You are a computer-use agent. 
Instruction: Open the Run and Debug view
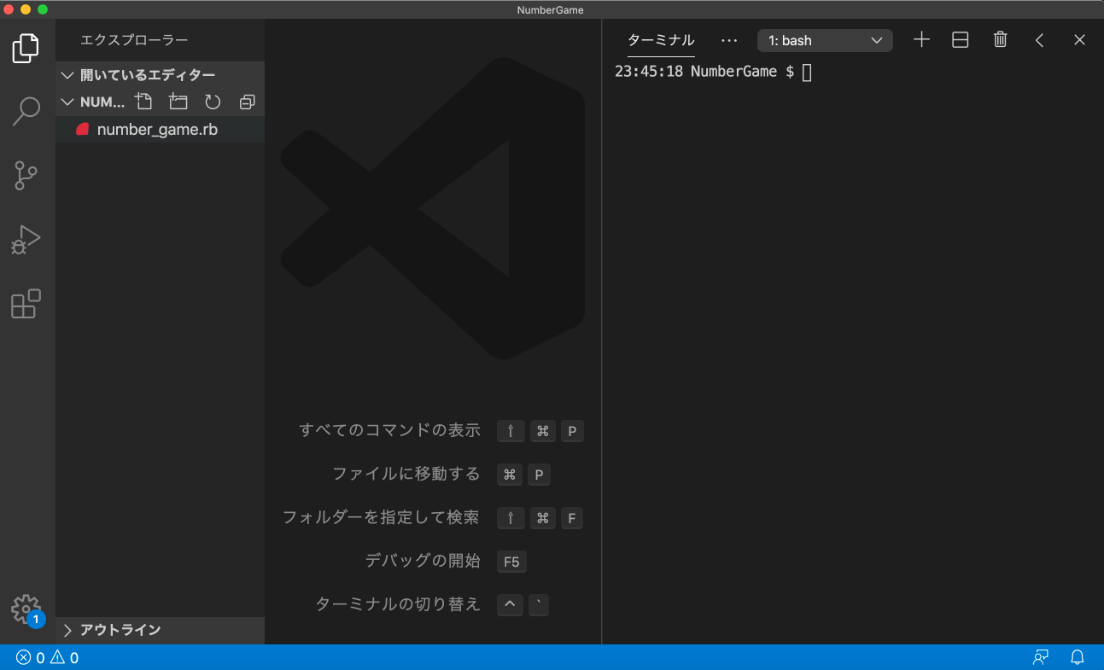[26, 239]
